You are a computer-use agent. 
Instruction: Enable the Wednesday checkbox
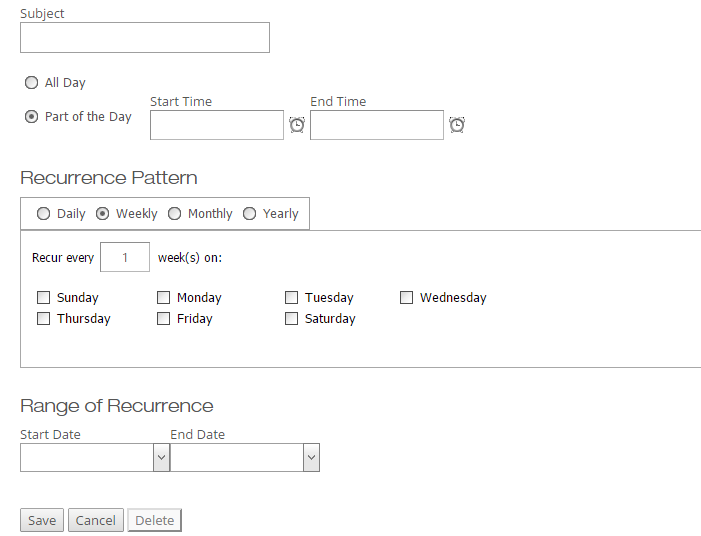(x=406, y=297)
